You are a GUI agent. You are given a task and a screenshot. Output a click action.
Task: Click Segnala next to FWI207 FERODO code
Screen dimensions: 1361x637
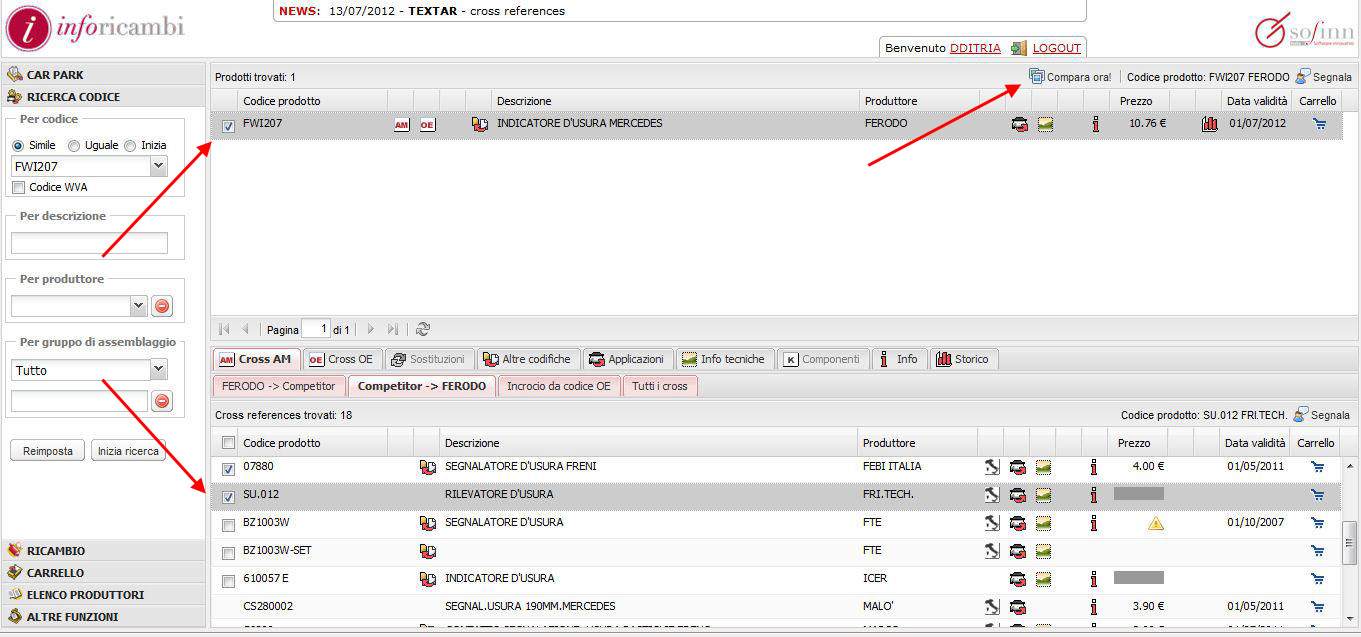[1323, 77]
